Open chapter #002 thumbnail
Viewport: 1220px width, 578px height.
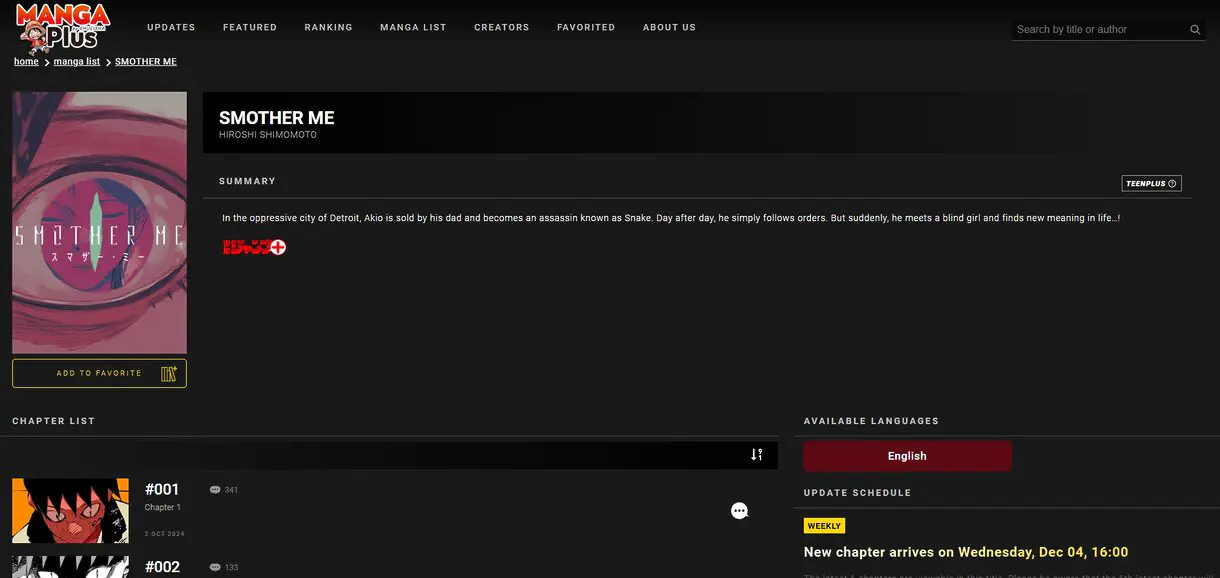pyautogui.click(x=70, y=567)
